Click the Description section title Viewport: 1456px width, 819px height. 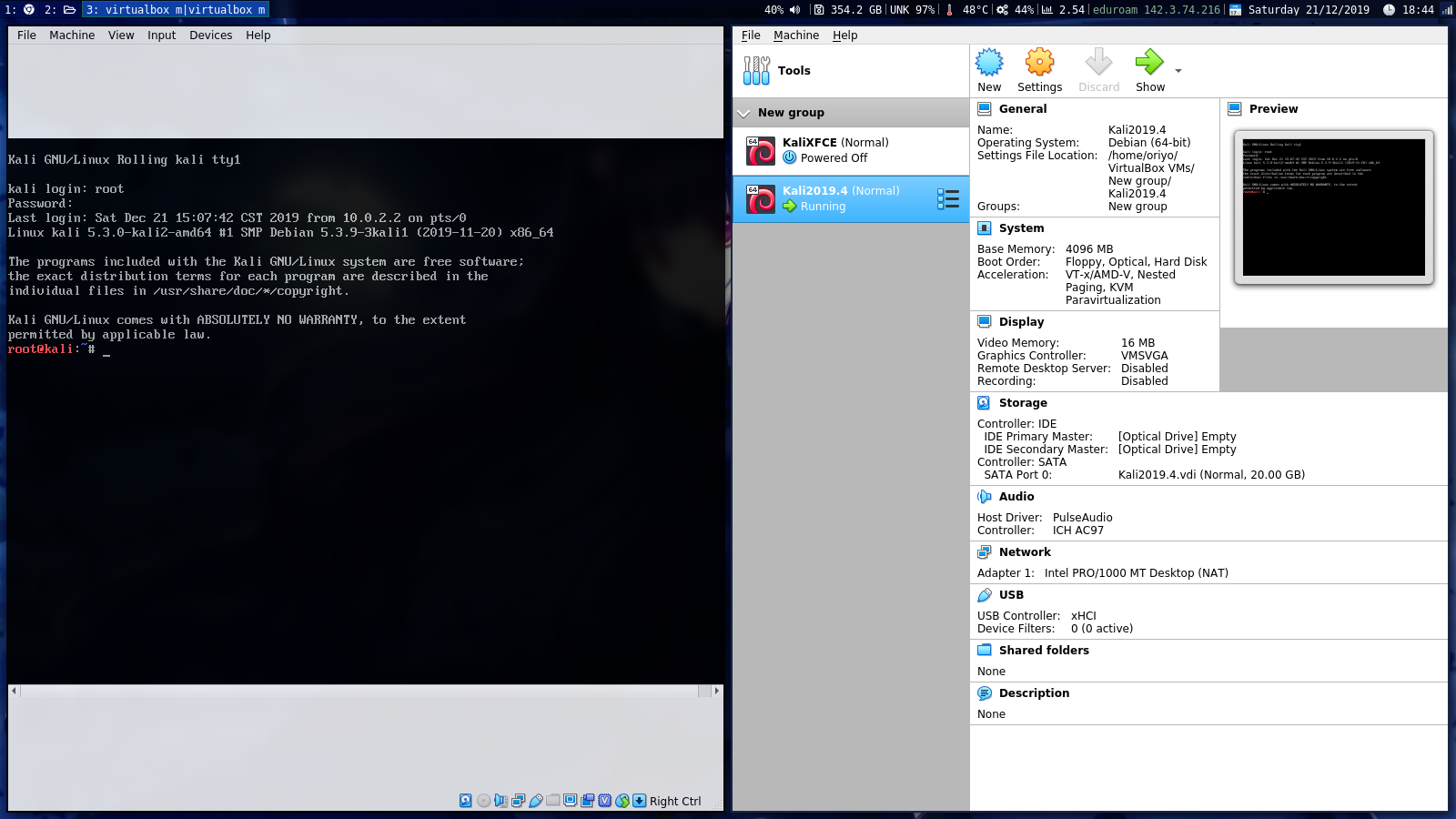(x=1034, y=693)
